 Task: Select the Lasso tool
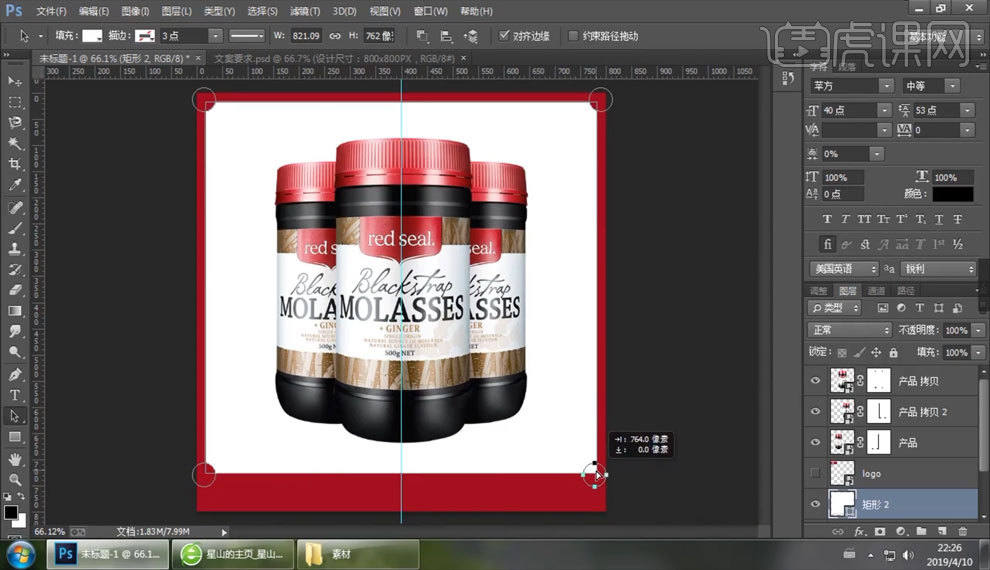point(15,122)
